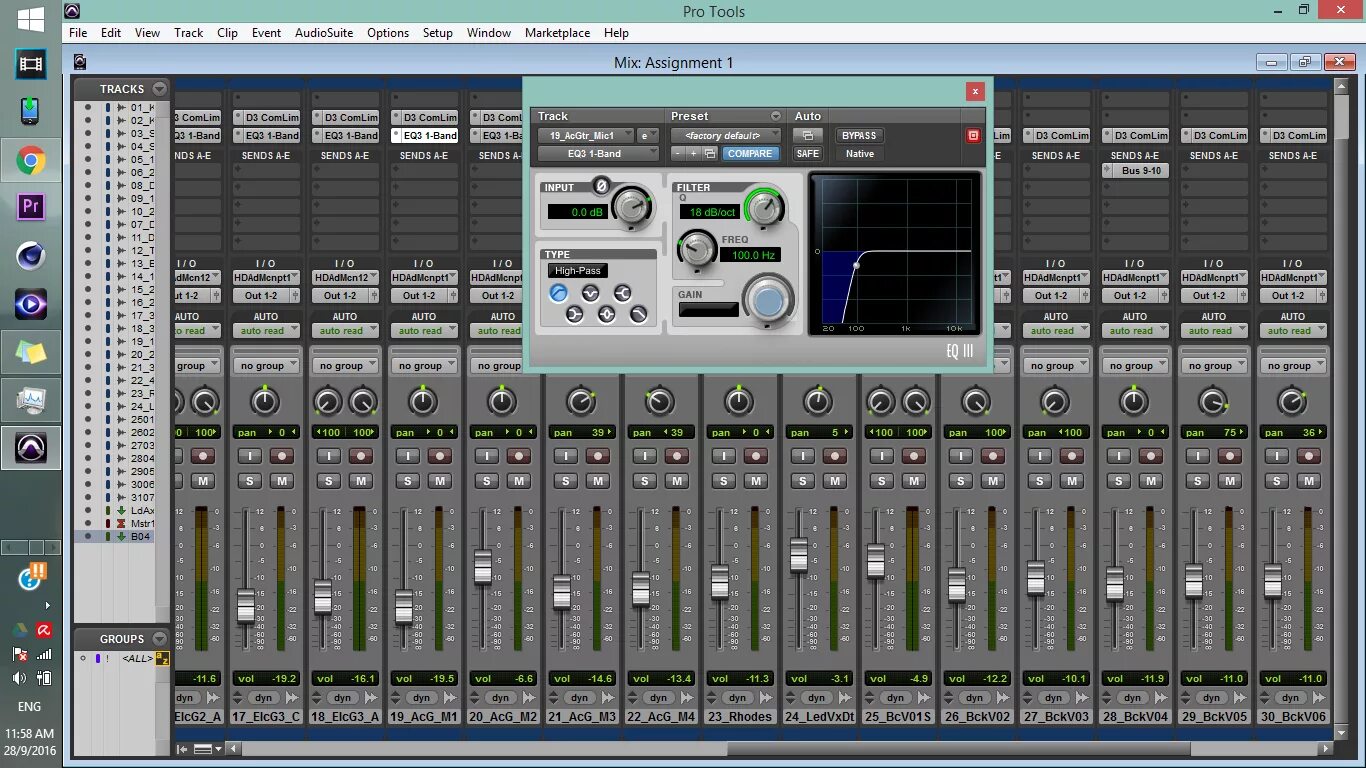The image size is (1366, 768).
Task: Click the 24_LedVxDt volume fader
Action: (798, 554)
